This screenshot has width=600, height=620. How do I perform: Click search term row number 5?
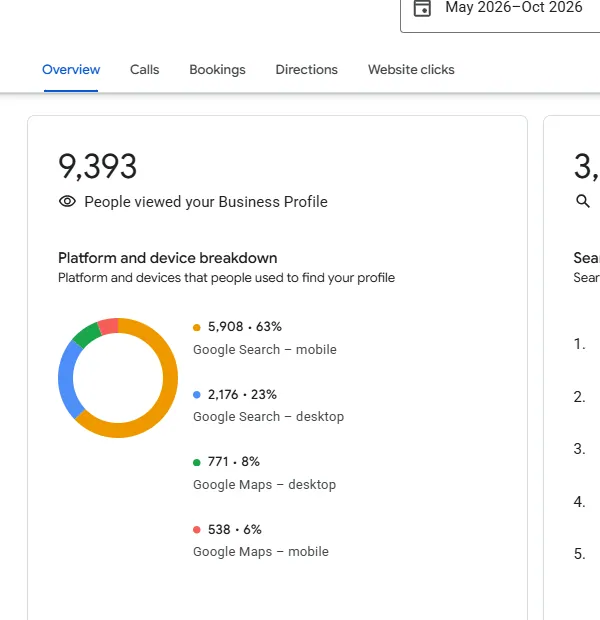point(580,554)
